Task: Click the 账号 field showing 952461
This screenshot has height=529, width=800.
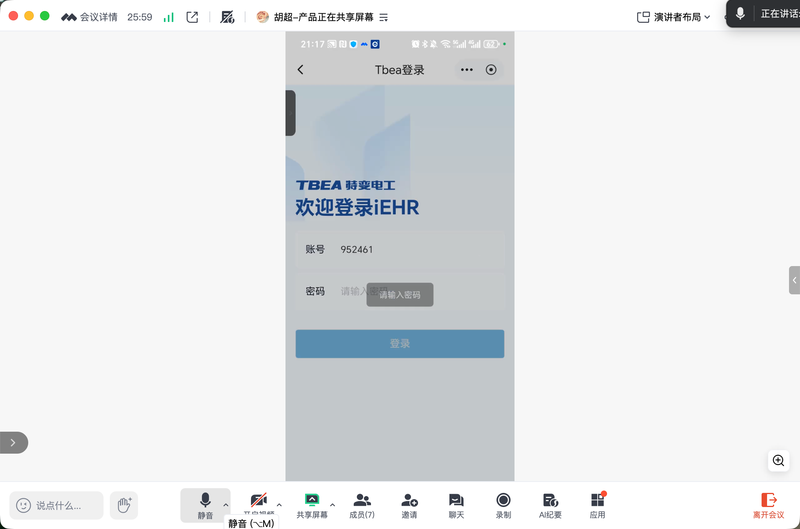Action: [x=400, y=249]
